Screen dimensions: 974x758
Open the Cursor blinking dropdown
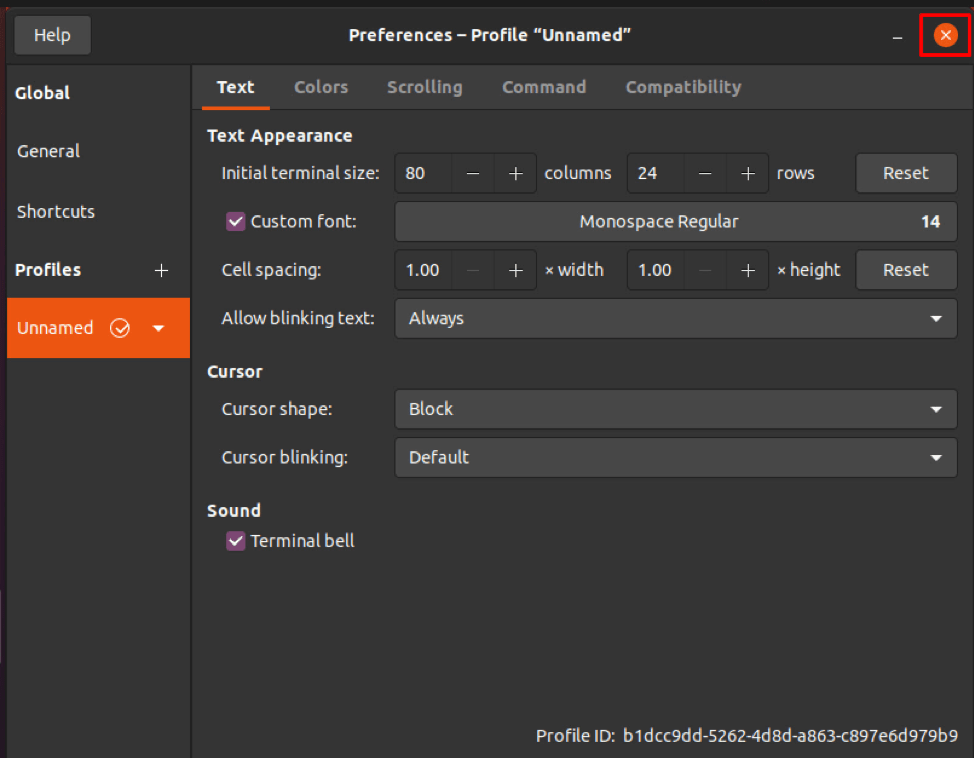pyautogui.click(x=675, y=457)
